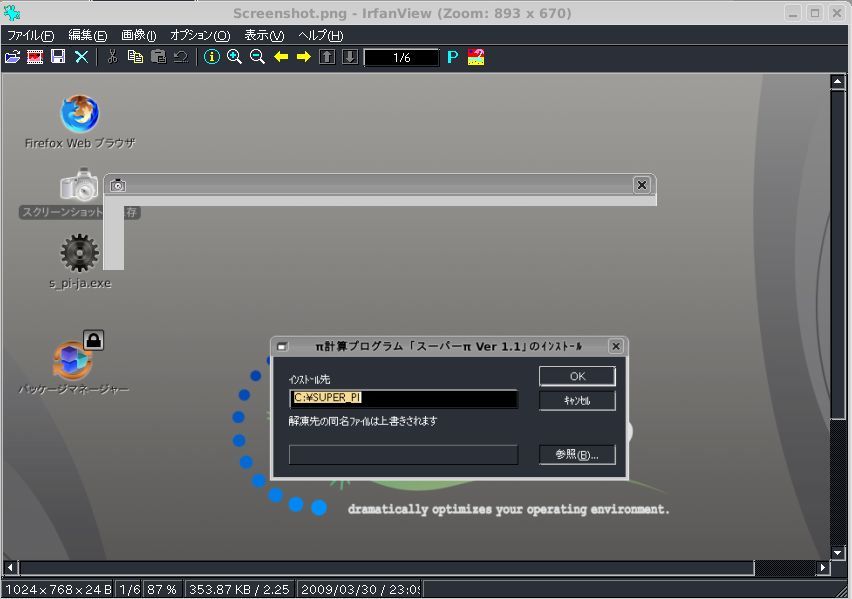
Task: Minimize the IrfanView window
Action: coord(793,13)
